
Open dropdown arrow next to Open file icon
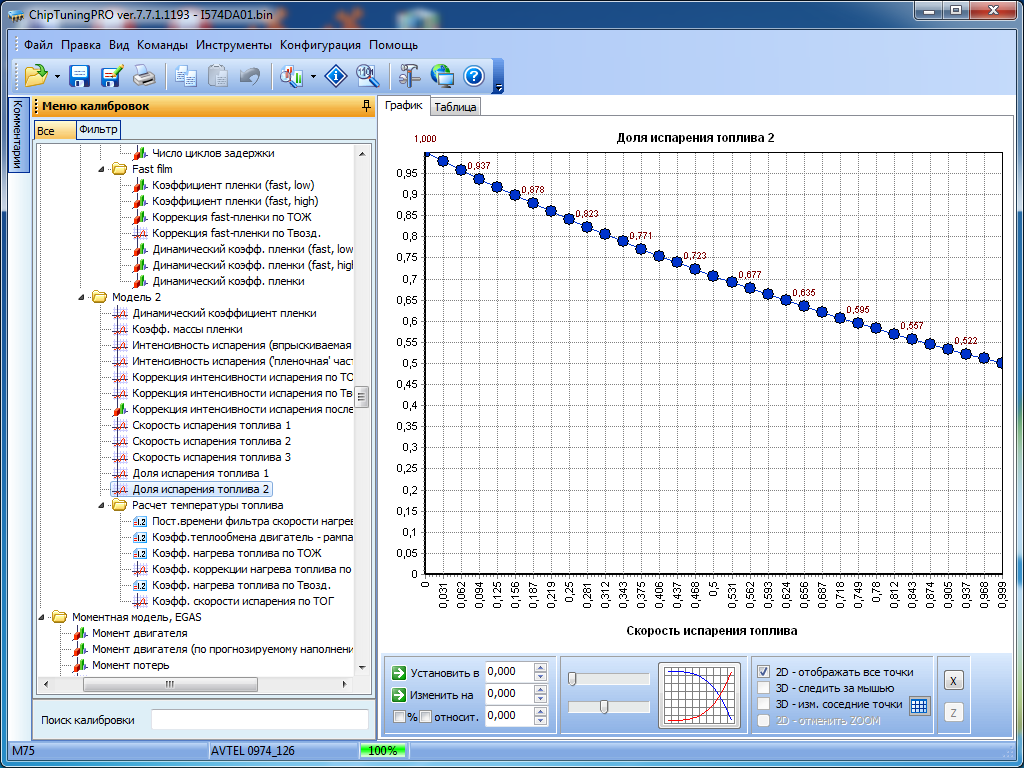(58, 76)
